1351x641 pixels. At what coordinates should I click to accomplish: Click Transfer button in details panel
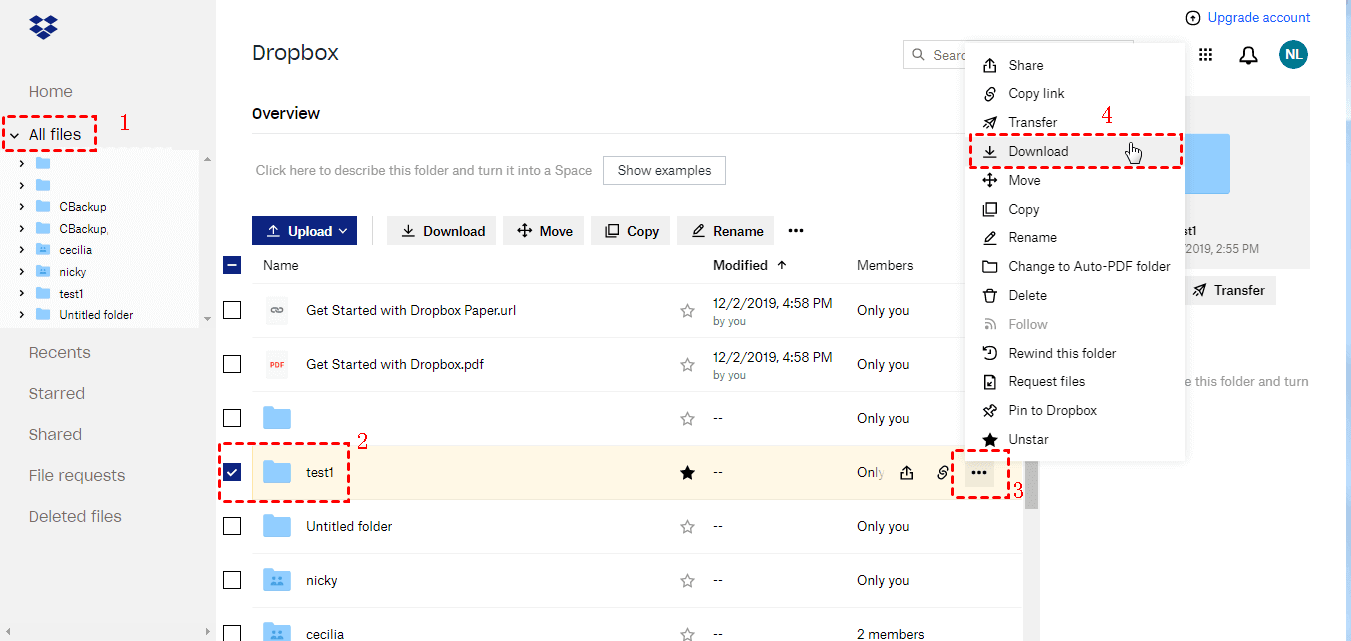click(x=1229, y=290)
